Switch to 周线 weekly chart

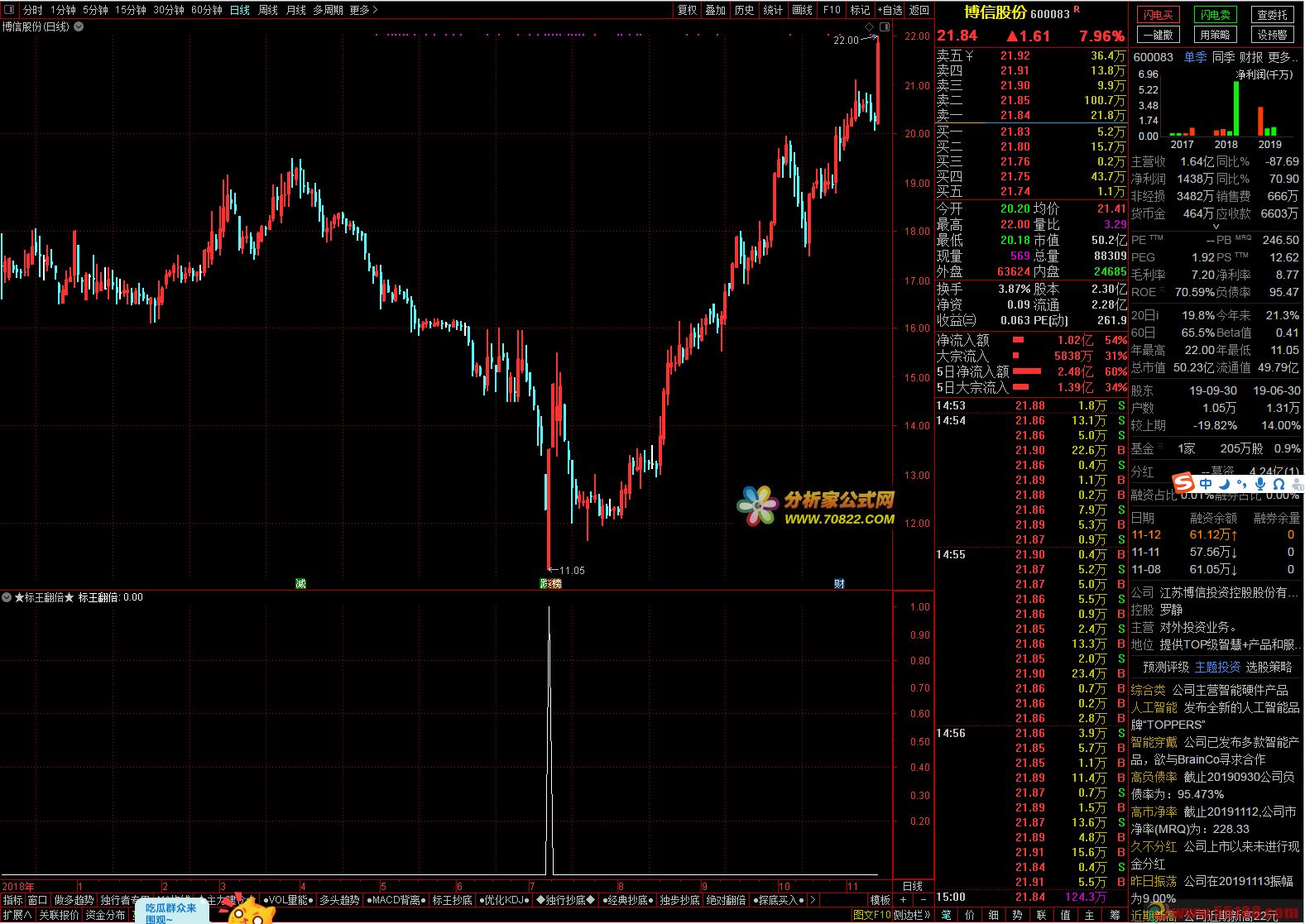268,10
